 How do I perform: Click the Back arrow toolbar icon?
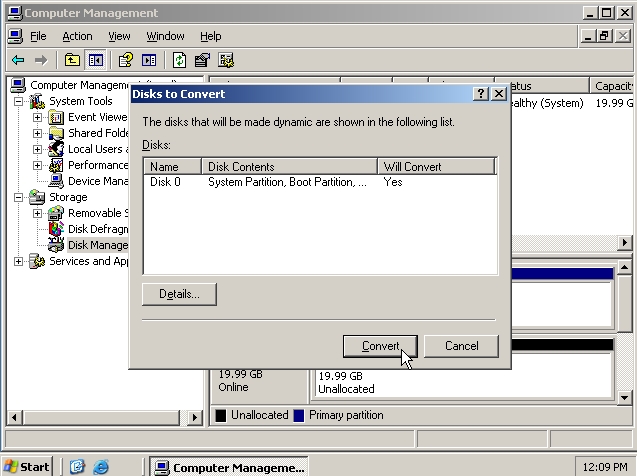18,61
